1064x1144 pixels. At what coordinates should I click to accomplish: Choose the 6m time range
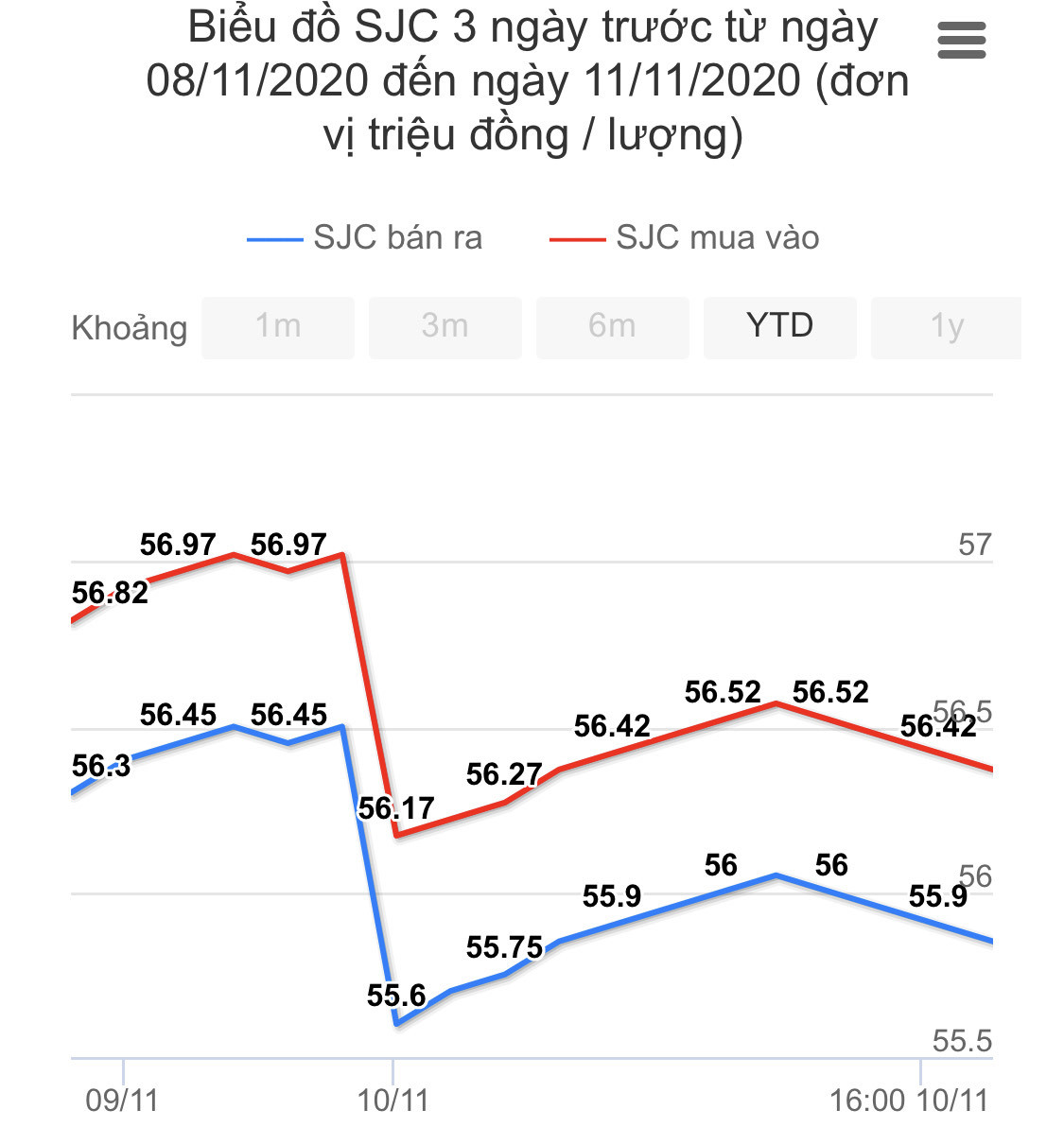(612, 326)
